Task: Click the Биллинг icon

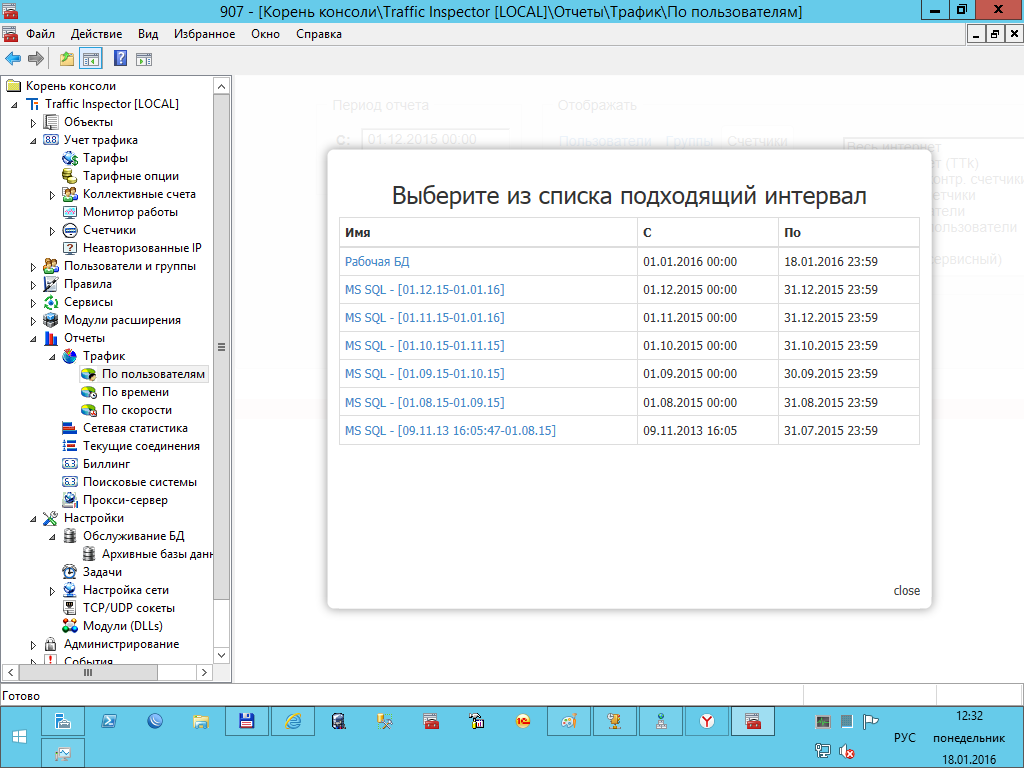Action: coord(70,464)
